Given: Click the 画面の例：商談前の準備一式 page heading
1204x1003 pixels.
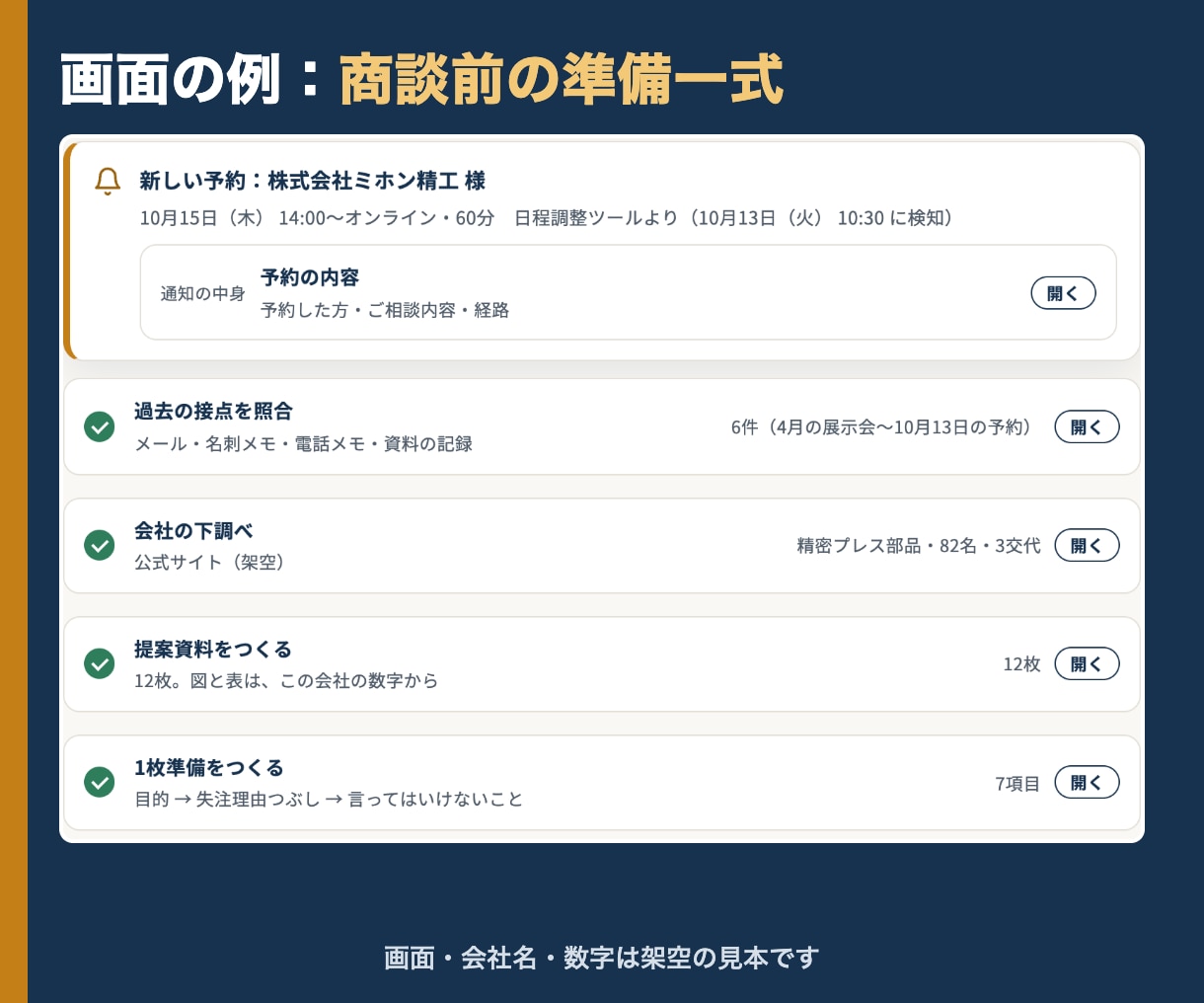Looking at the screenshot, I should 421,80.
